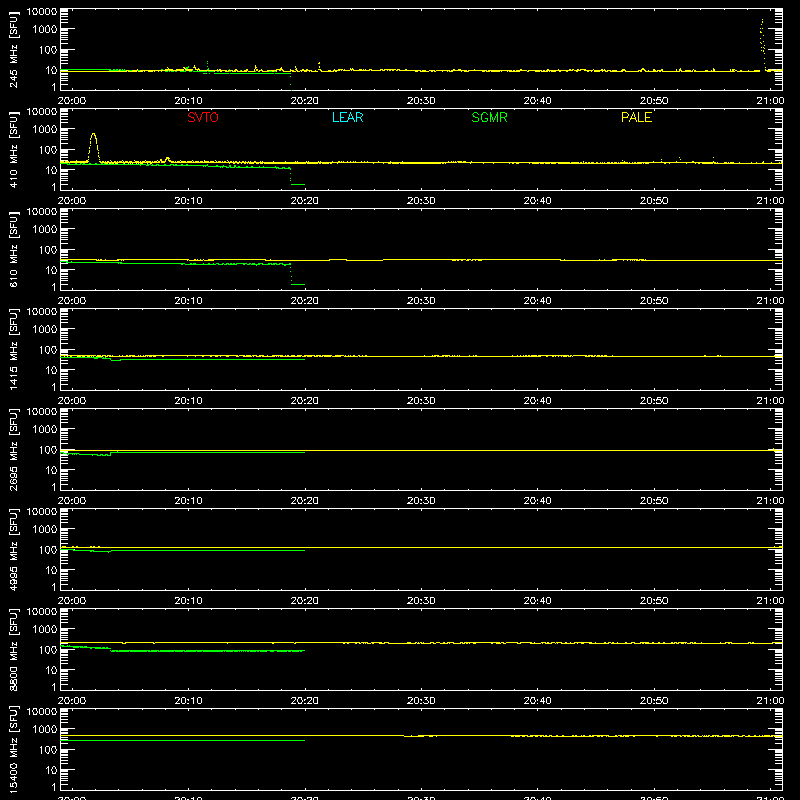
Task: Click the 8800 MHz [SFU] axis title
Action: (13, 650)
